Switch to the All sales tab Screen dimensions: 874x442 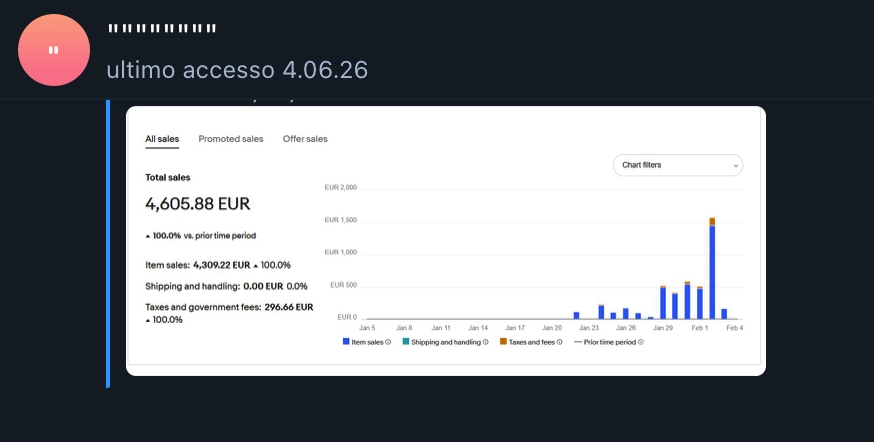point(162,139)
